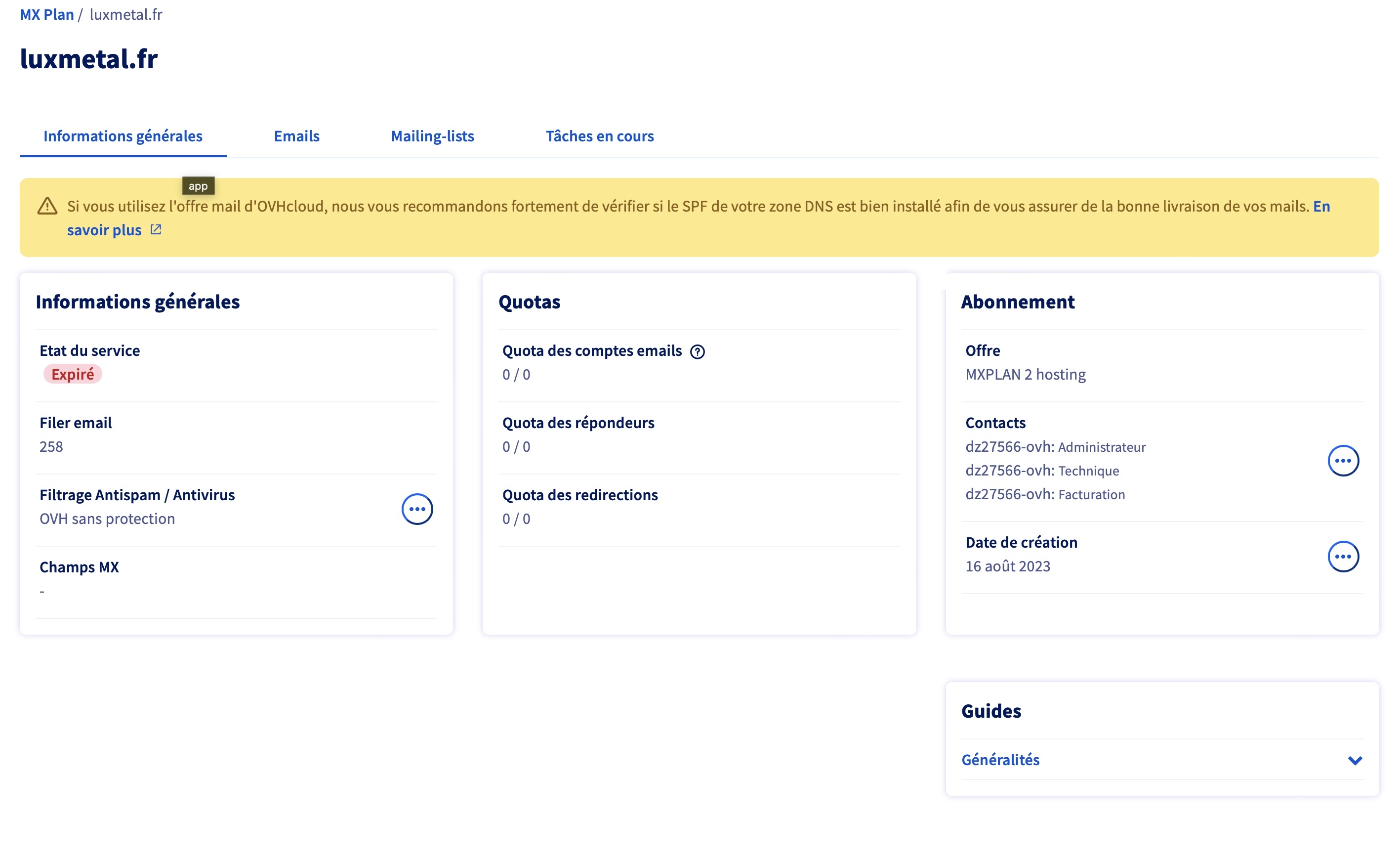The image size is (1400, 865).
Task: Click the luxmetal.fr breadcrumb item
Action: click(126, 14)
